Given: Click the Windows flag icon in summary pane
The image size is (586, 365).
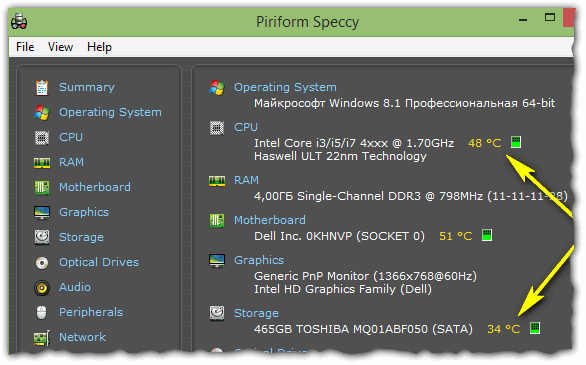Looking at the screenshot, I should tap(217, 88).
